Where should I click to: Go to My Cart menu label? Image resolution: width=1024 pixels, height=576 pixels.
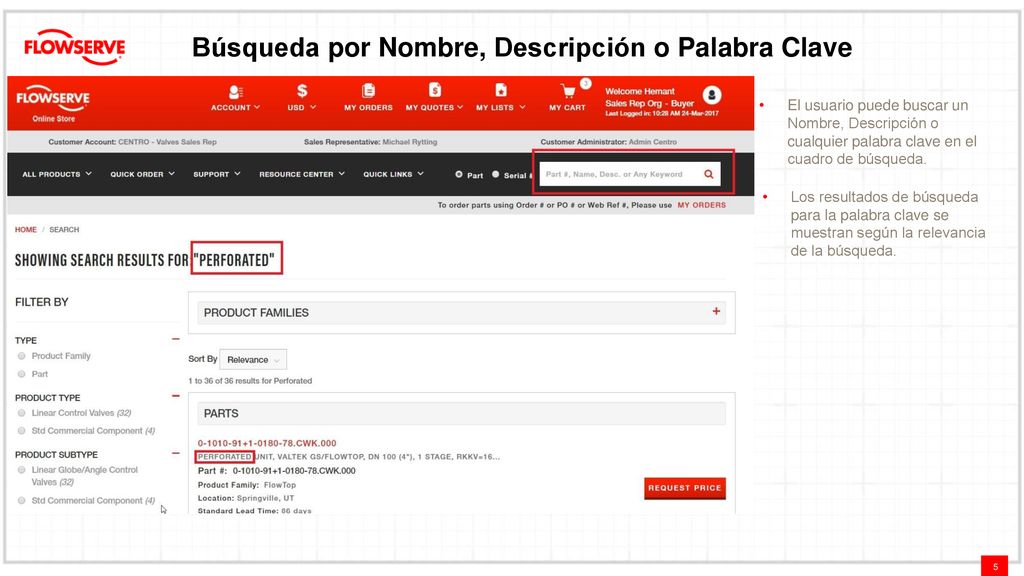(x=568, y=108)
